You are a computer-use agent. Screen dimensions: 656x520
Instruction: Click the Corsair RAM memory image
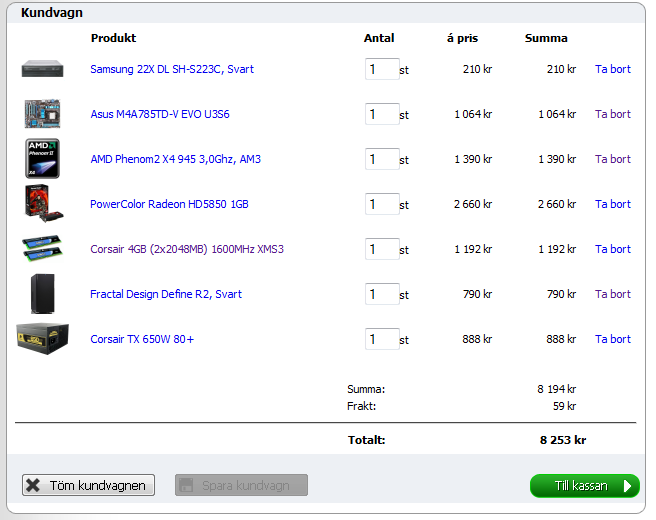pos(41,248)
